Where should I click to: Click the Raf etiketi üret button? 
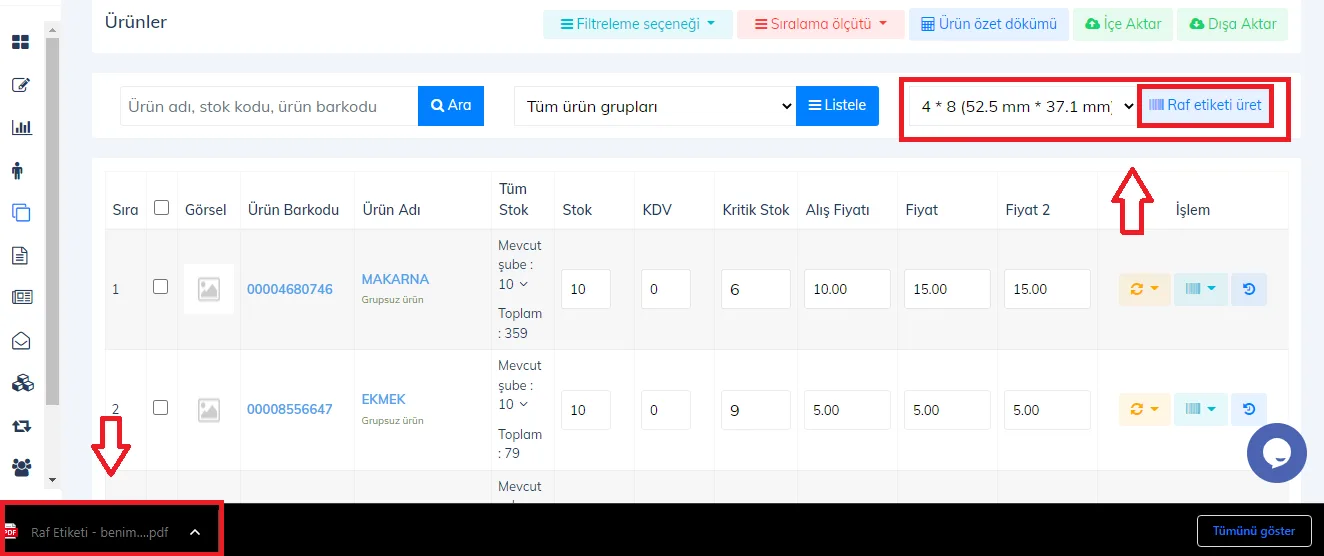tap(1206, 105)
